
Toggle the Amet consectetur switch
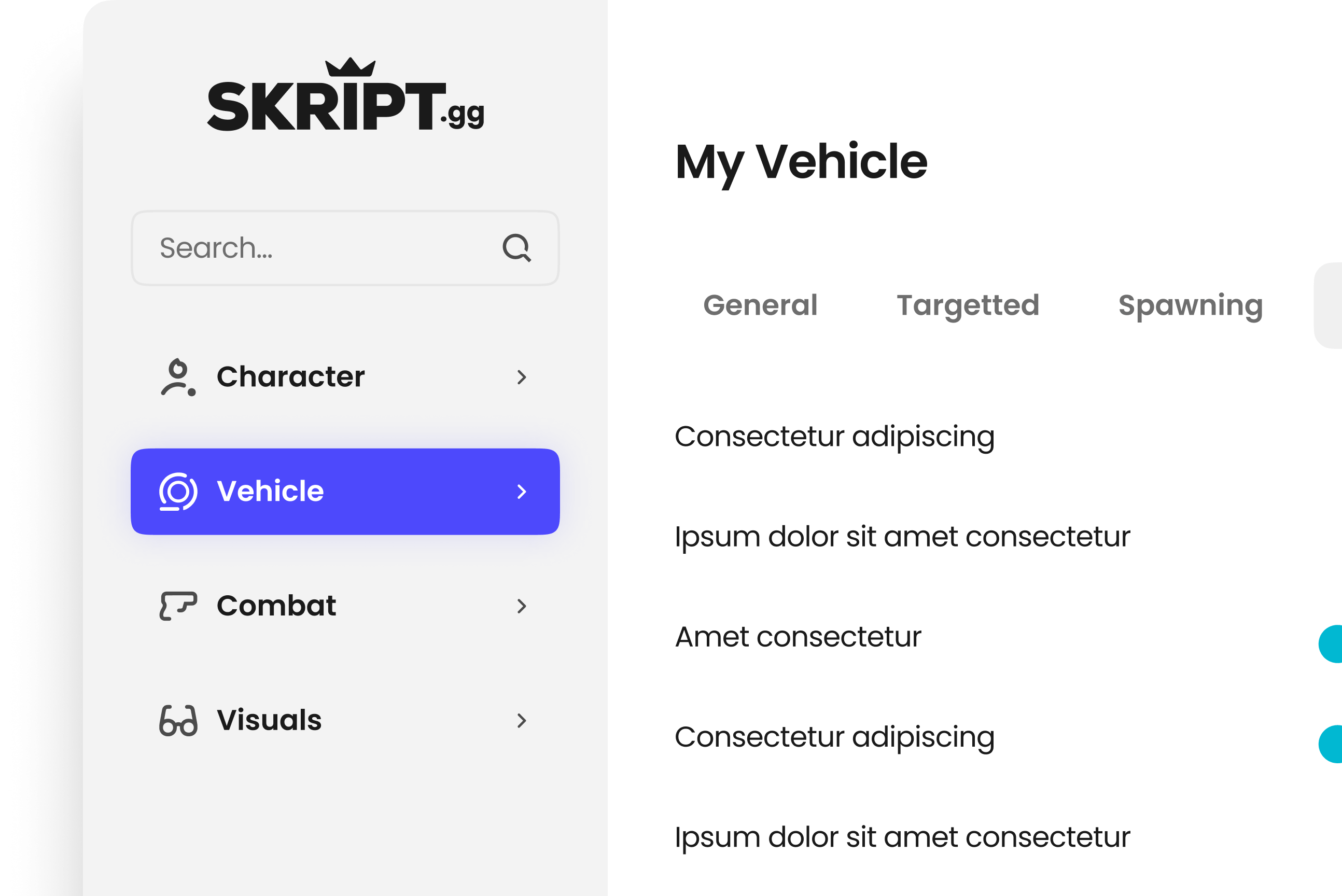[x=1332, y=644]
